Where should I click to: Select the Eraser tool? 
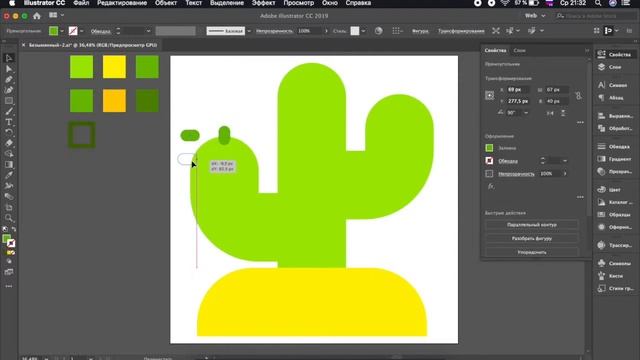point(9,143)
